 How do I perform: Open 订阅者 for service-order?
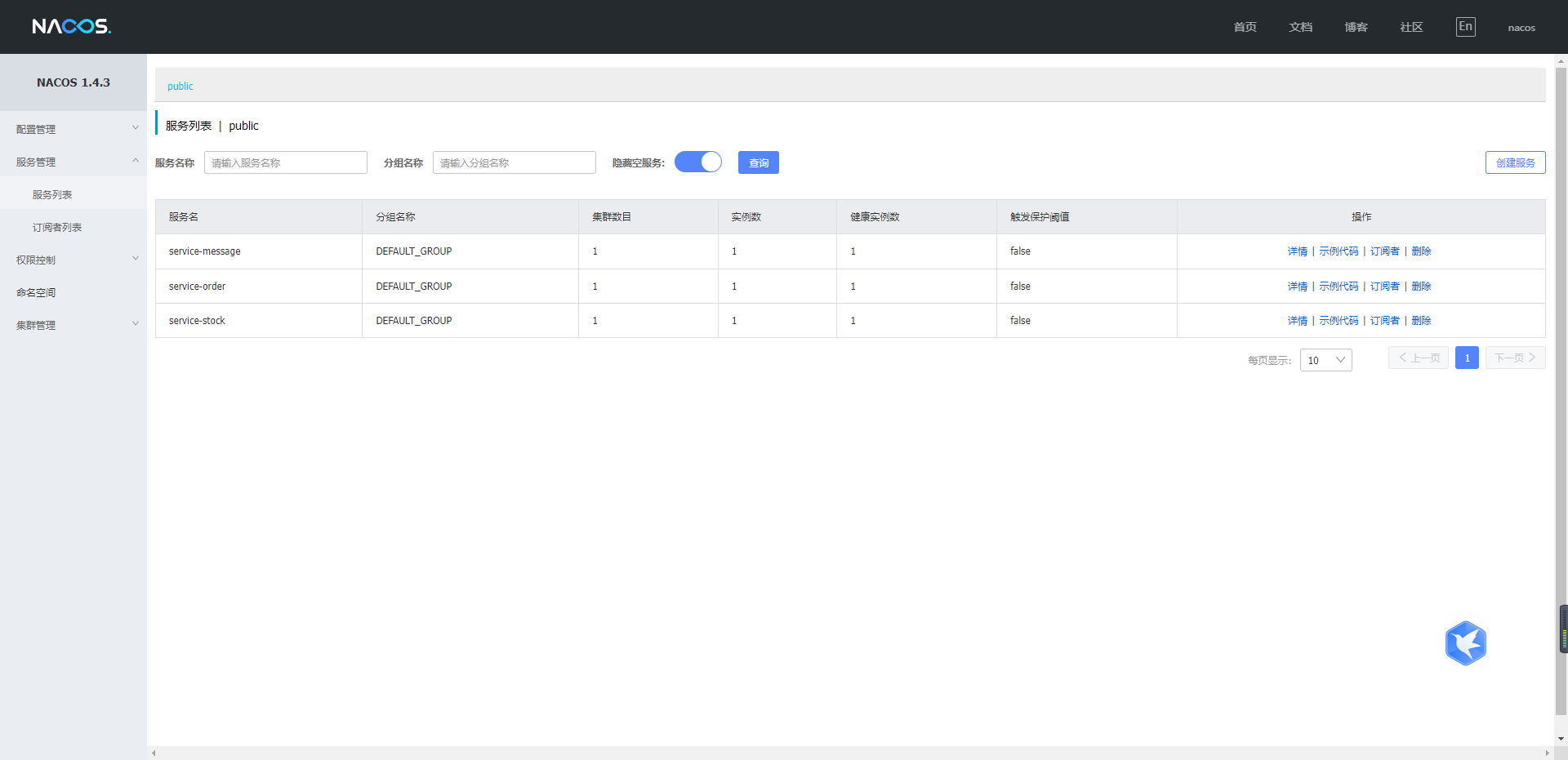1384,287
